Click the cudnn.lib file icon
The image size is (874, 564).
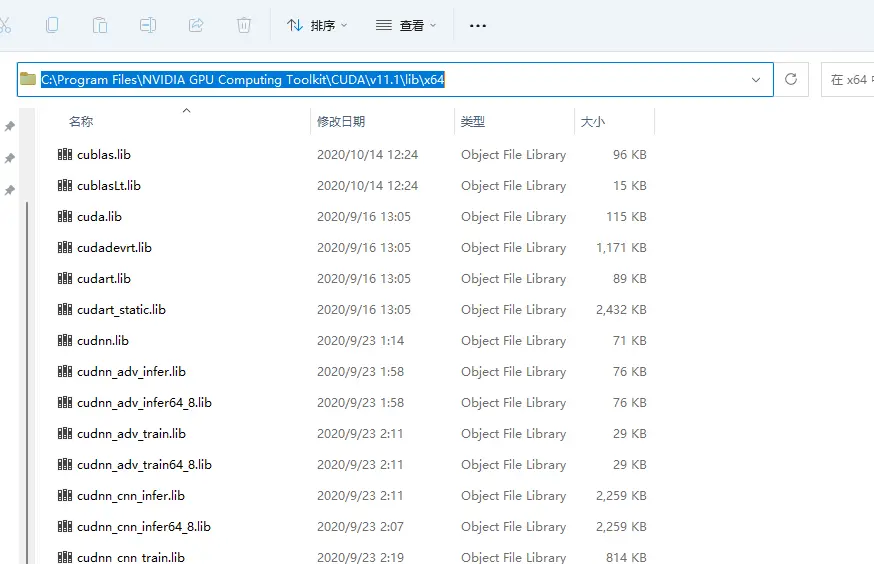click(65, 341)
